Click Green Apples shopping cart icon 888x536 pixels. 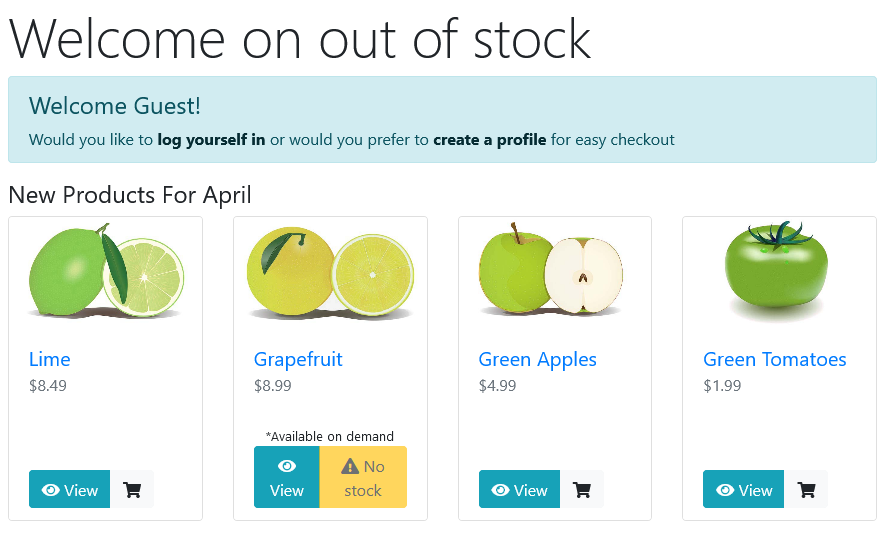582,489
